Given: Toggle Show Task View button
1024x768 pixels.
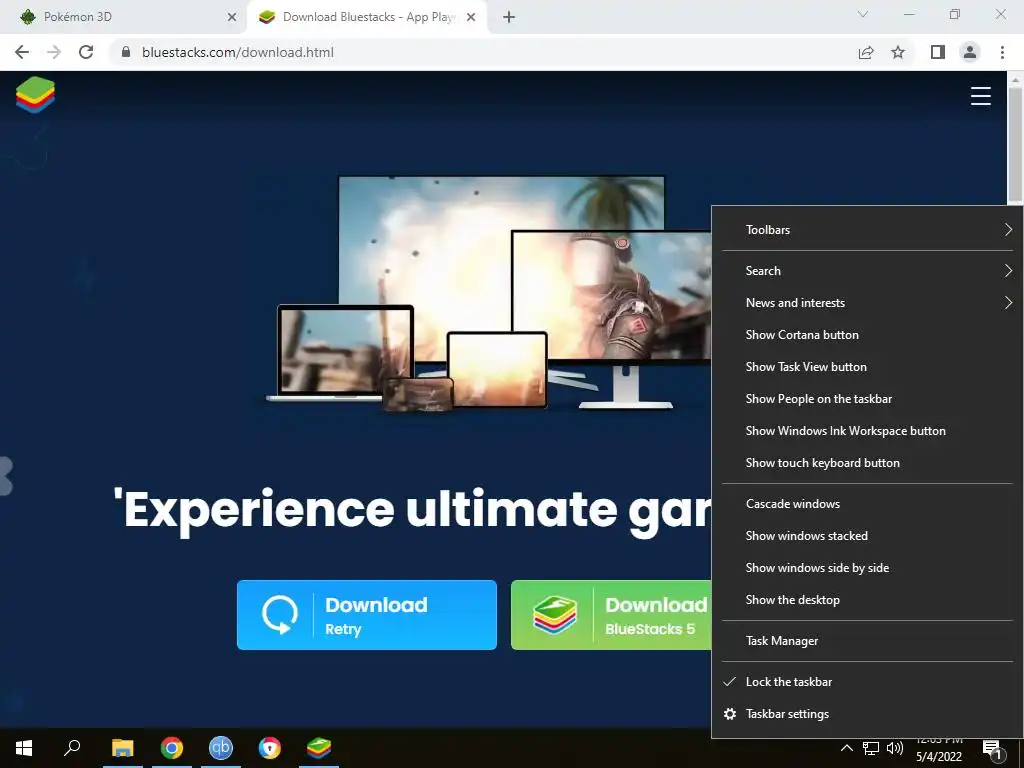Looking at the screenshot, I should click(x=867, y=367).
